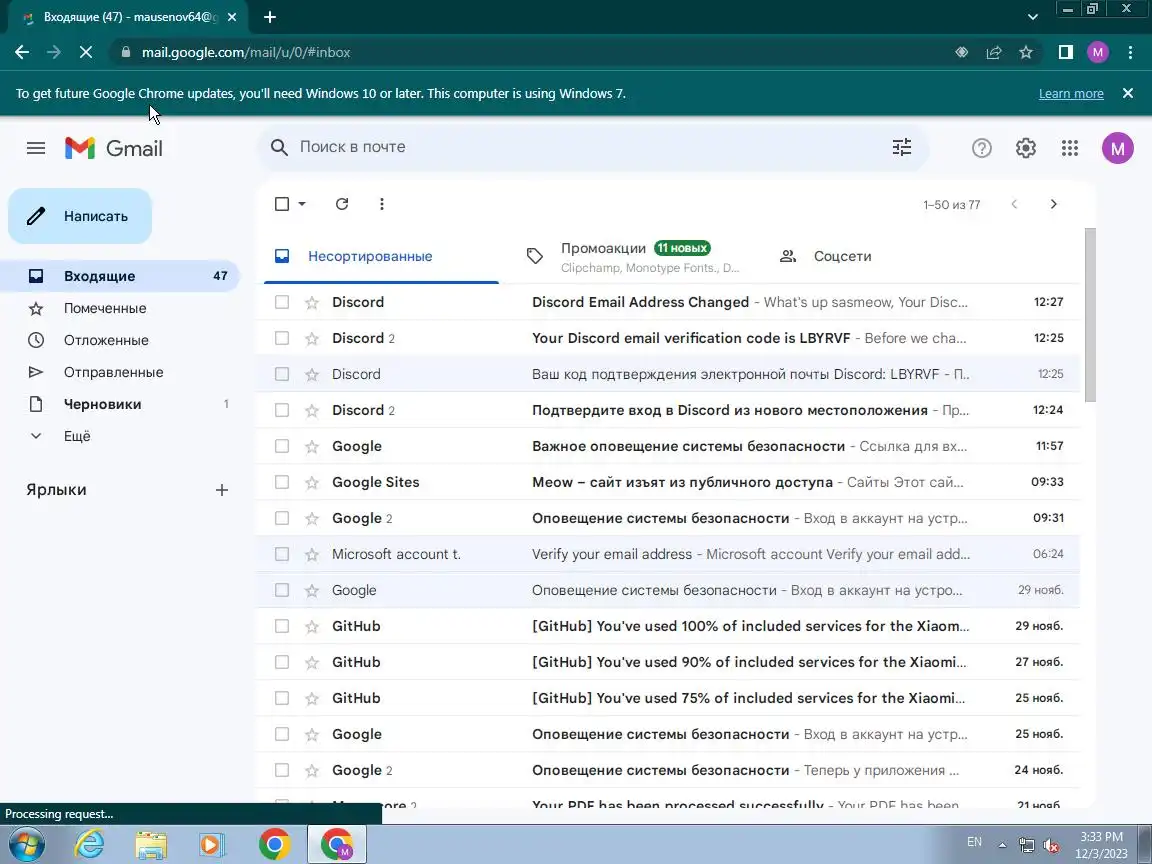This screenshot has width=1152, height=864.
Task: Tick checkbox for Discord verification code LBYRVF email
Action: (x=282, y=338)
